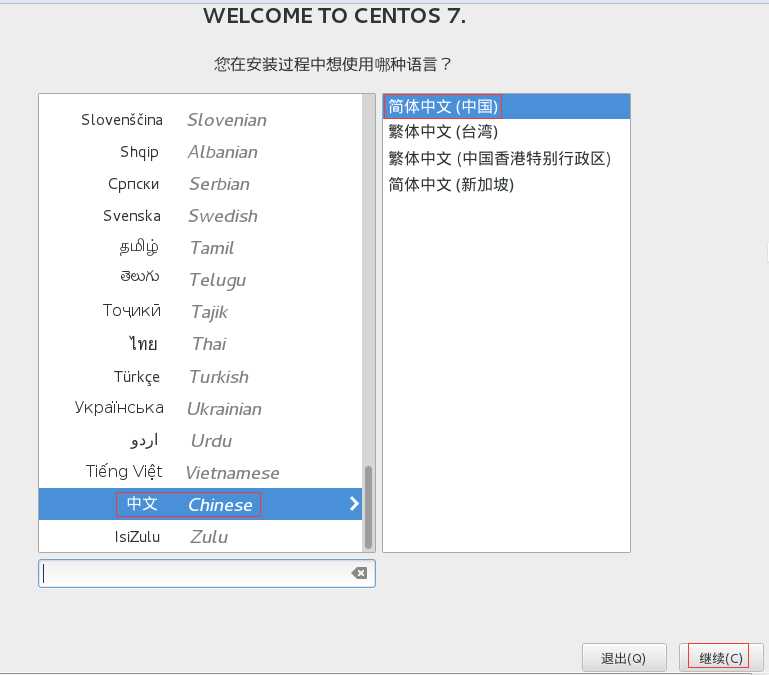Select Tamil language row
The width and height of the screenshot is (769, 675).
pyautogui.click(x=200, y=247)
